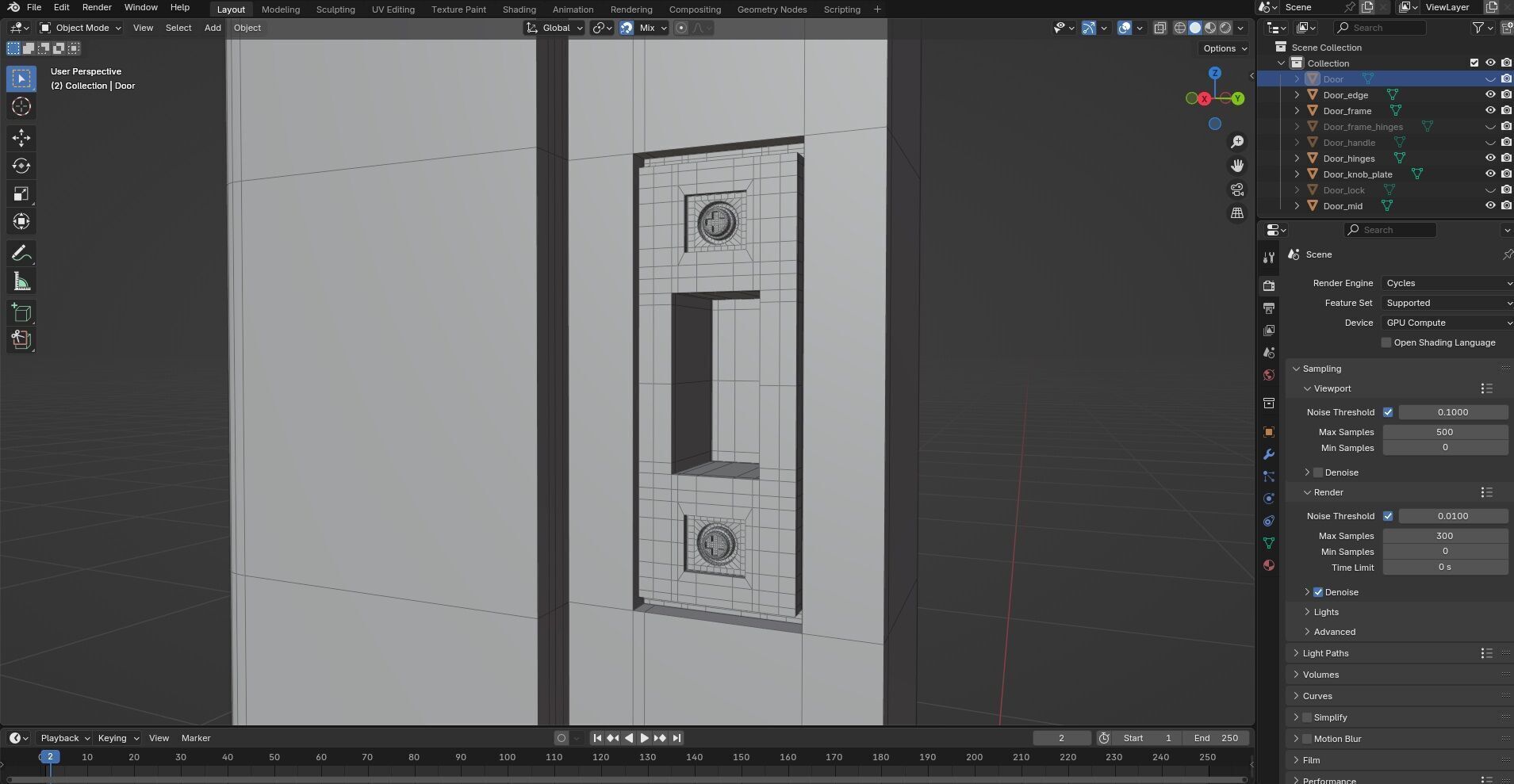Click the play animation button
Viewport: 1514px width, 784px height.
644,738
